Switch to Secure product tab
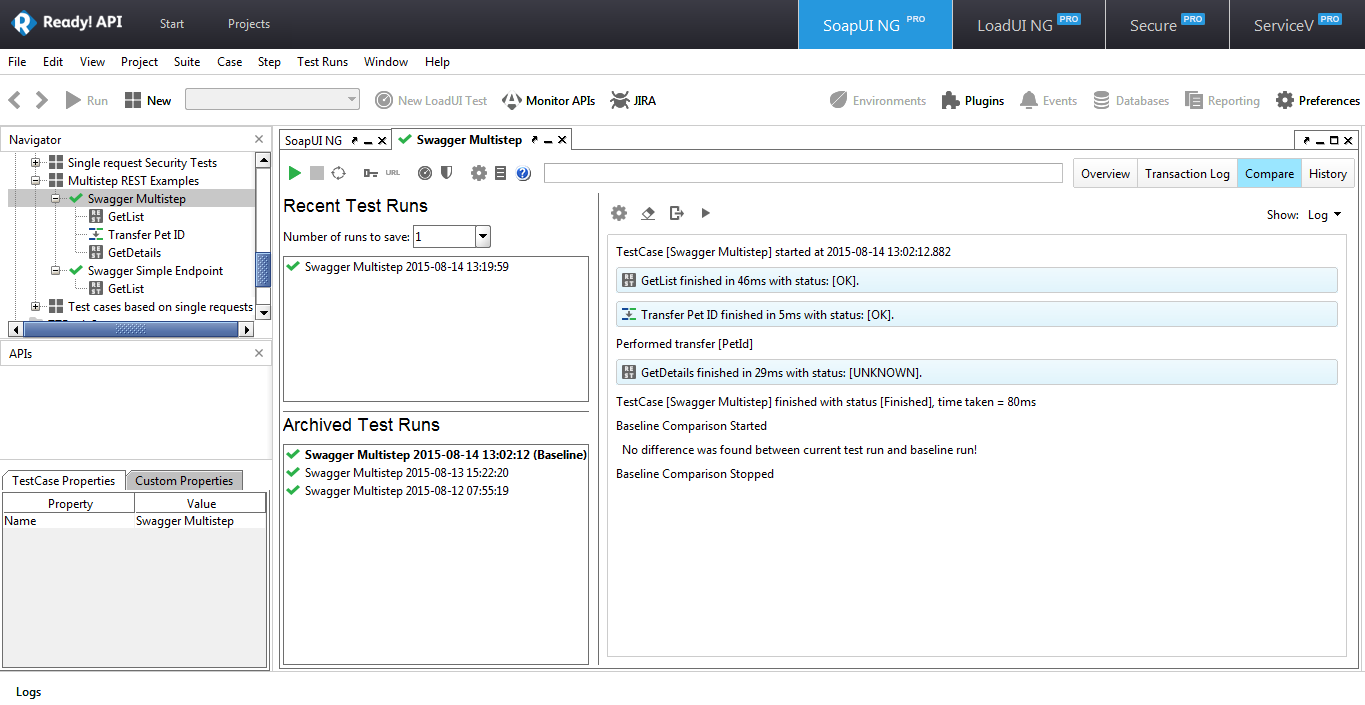The width and height of the screenshot is (1365, 705). pyautogui.click(x=1166, y=25)
